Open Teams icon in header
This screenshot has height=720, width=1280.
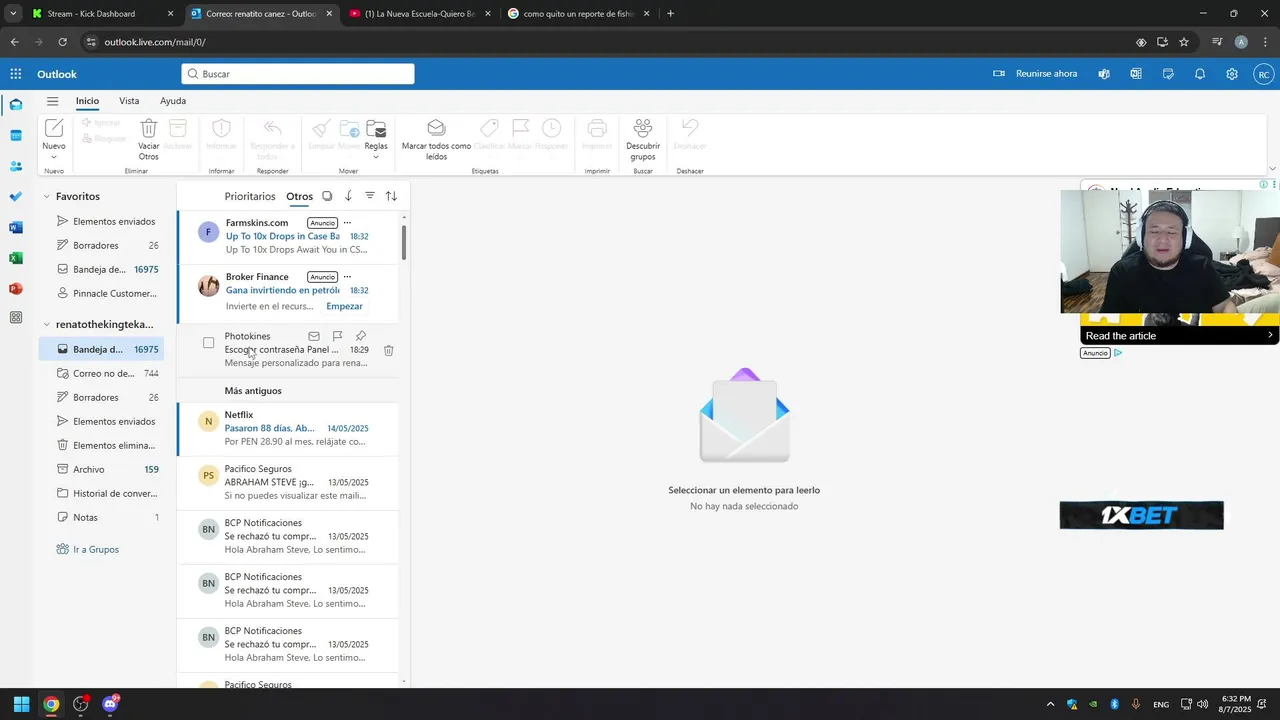point(1104,74)
